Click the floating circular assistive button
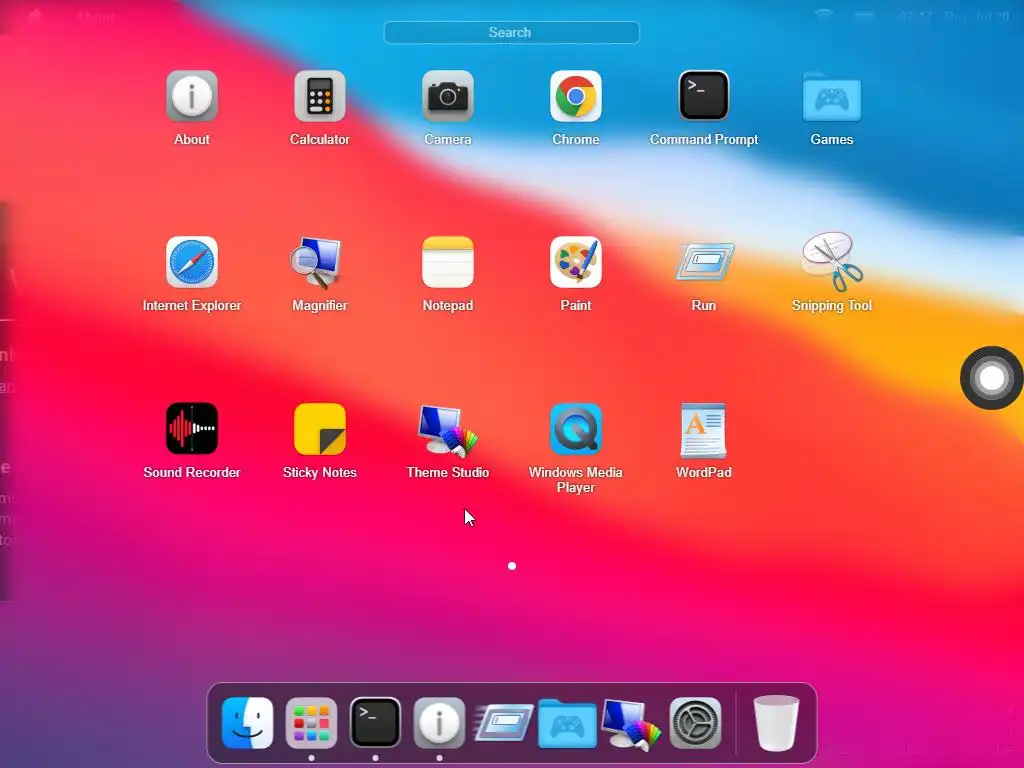Image resolution: width=1024 pixels, height=768 pixels. coord(991,377)
